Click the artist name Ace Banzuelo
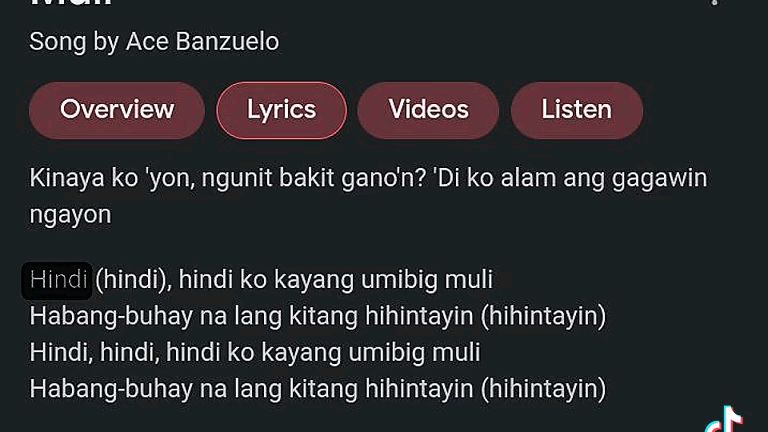This screenshot has width=768, height=432. 202,42
